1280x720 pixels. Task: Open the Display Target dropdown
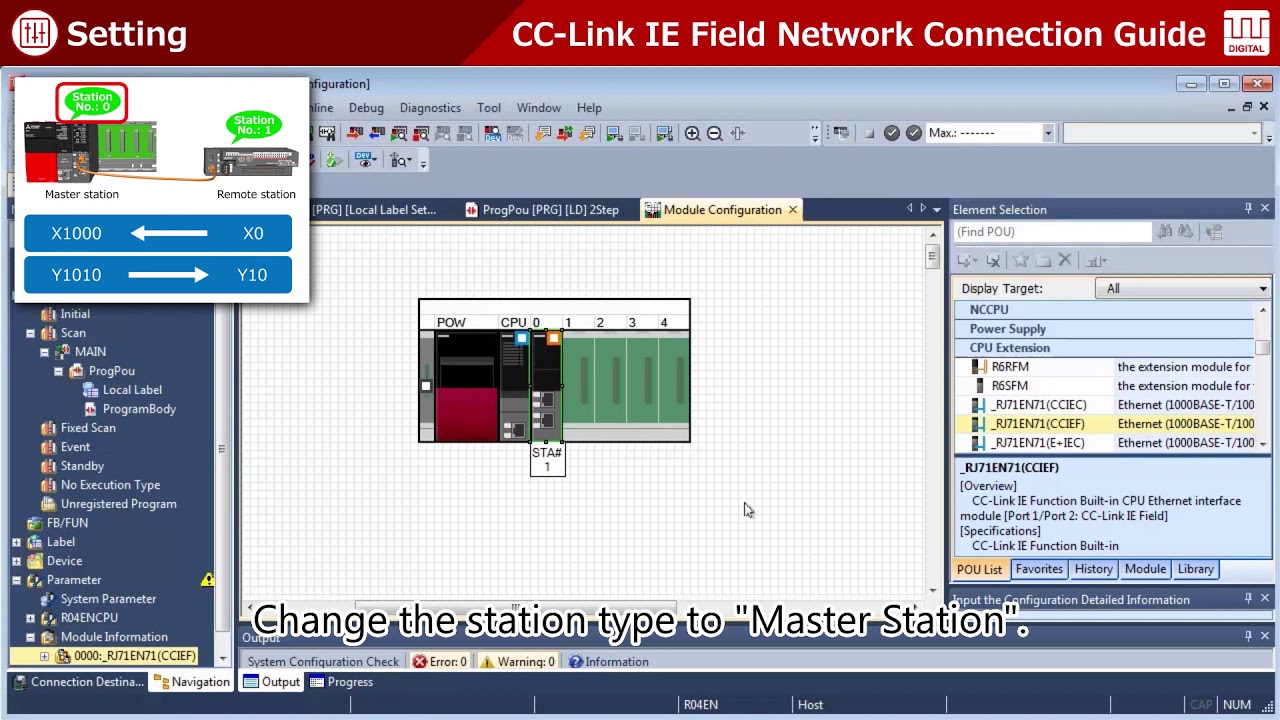pos(1183,289)
